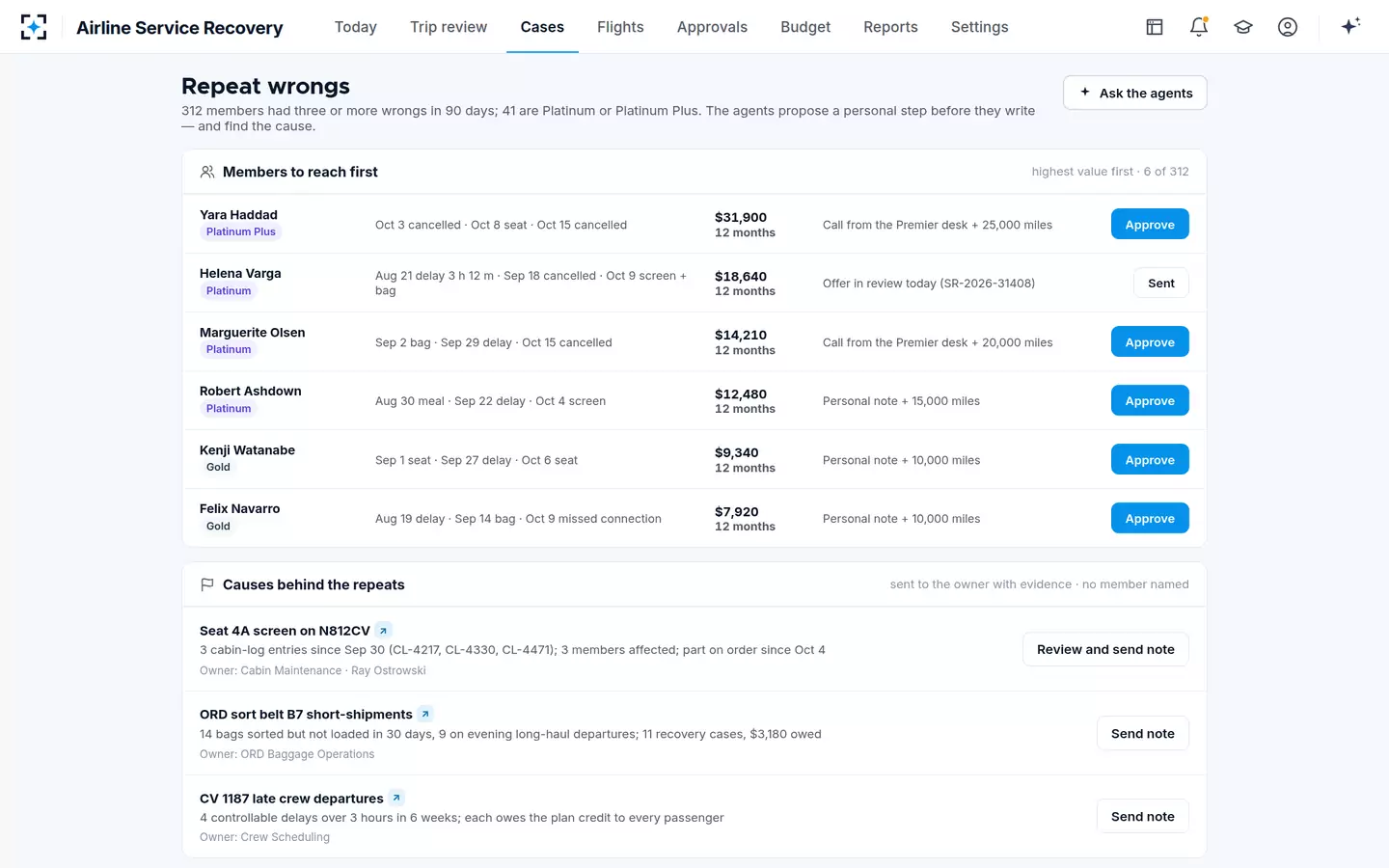Send note for ORD sort belt B7
1389x868 pixels.
[x=1143, y=734]
